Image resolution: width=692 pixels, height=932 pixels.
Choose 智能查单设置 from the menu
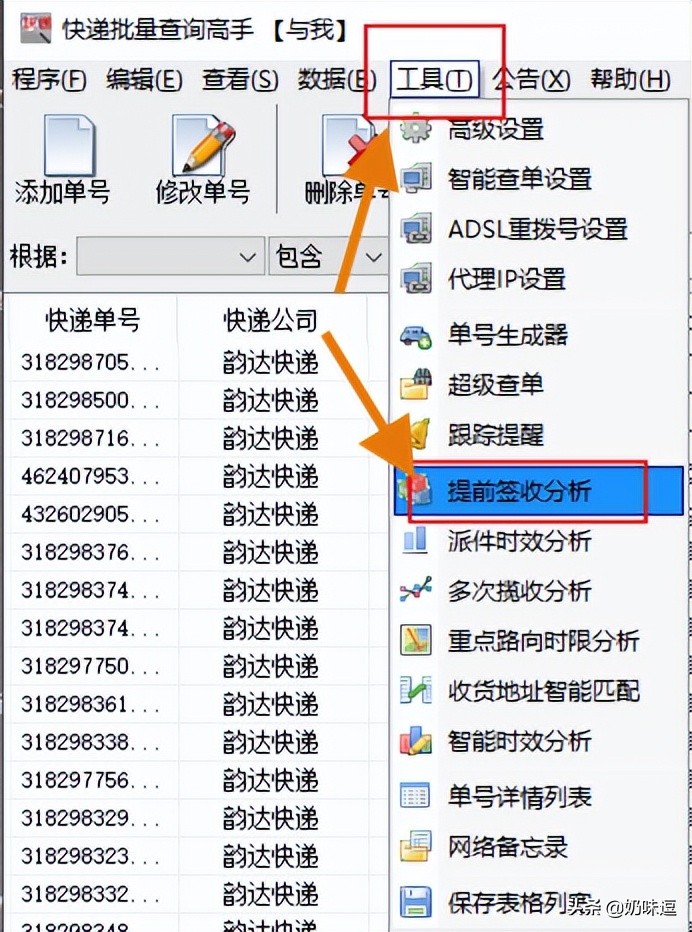[x=520, y=179]
